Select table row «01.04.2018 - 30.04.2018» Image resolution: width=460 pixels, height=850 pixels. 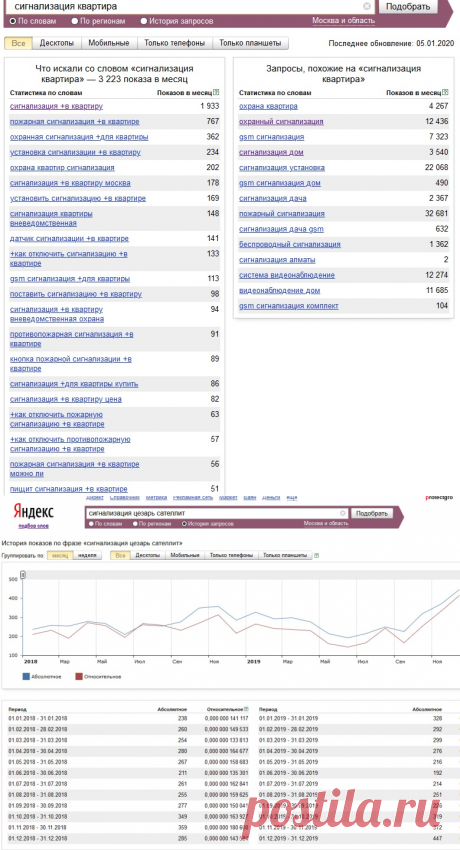pos(128,751)
